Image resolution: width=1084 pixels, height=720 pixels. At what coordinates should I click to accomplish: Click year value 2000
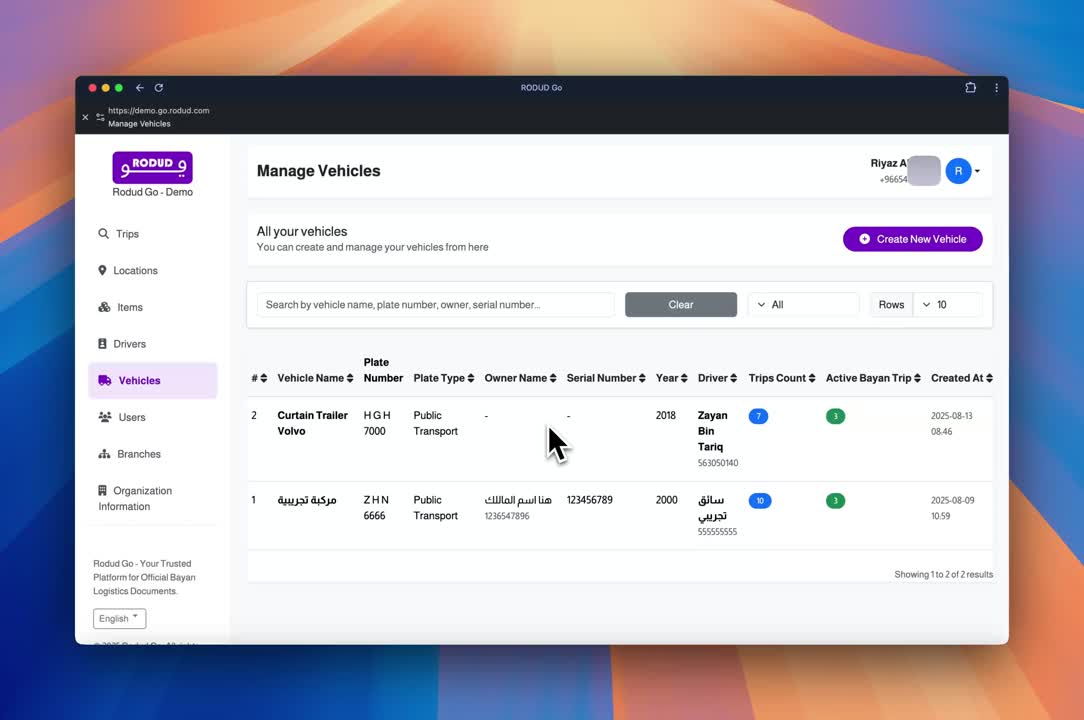(666, 500)
